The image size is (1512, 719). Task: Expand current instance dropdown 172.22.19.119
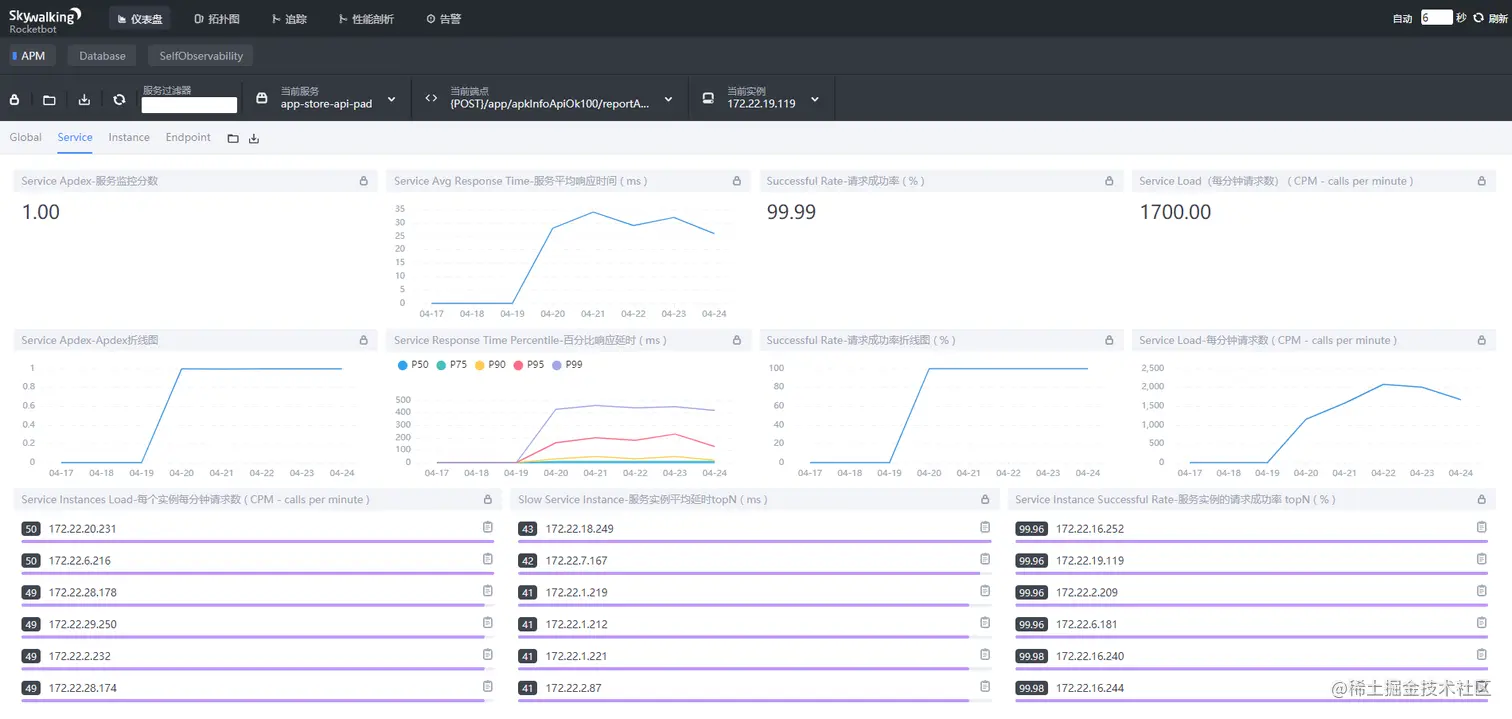815,99
